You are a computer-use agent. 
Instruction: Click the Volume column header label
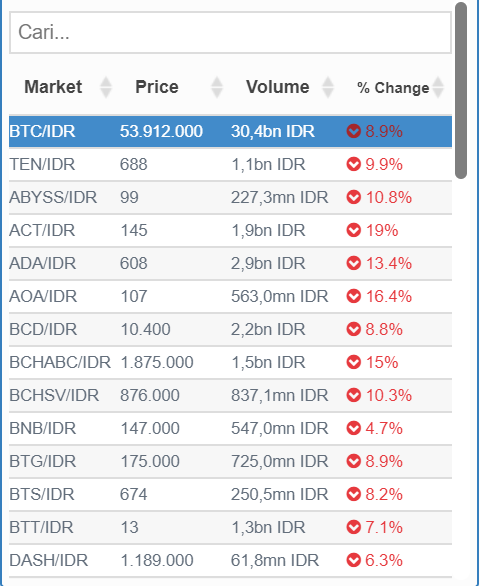click(x=277, y=87)
